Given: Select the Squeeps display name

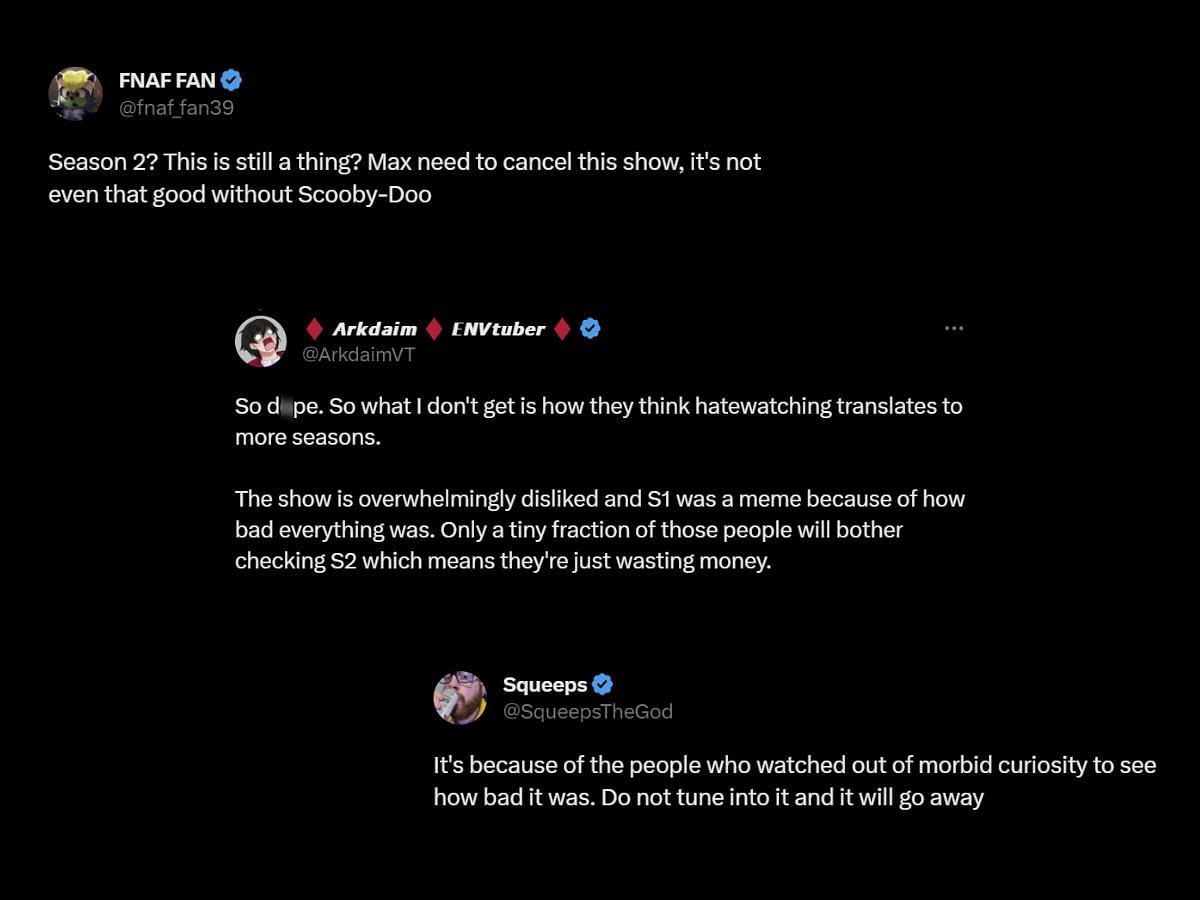Looking at the screenshot, I should (x=544, y=684).
